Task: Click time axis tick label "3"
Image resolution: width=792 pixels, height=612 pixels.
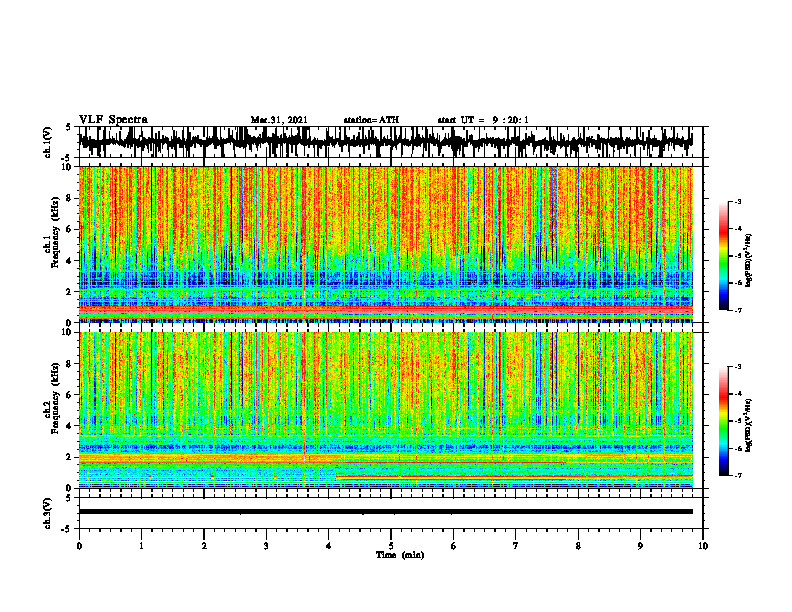Action: [266, 546]
